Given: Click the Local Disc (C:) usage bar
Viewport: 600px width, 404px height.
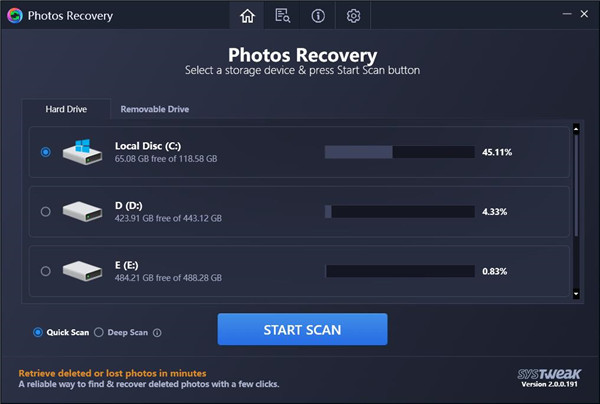Looking at the screenshot, I should pyautogui.click(x=399, y=152).
